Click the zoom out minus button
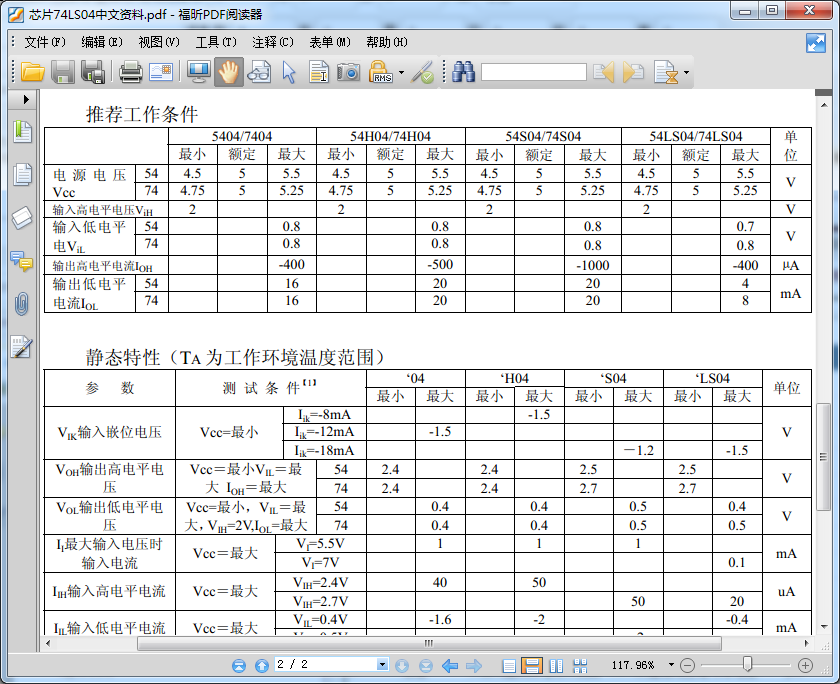This screenshot has width=840, height=684. click(687, 666)
